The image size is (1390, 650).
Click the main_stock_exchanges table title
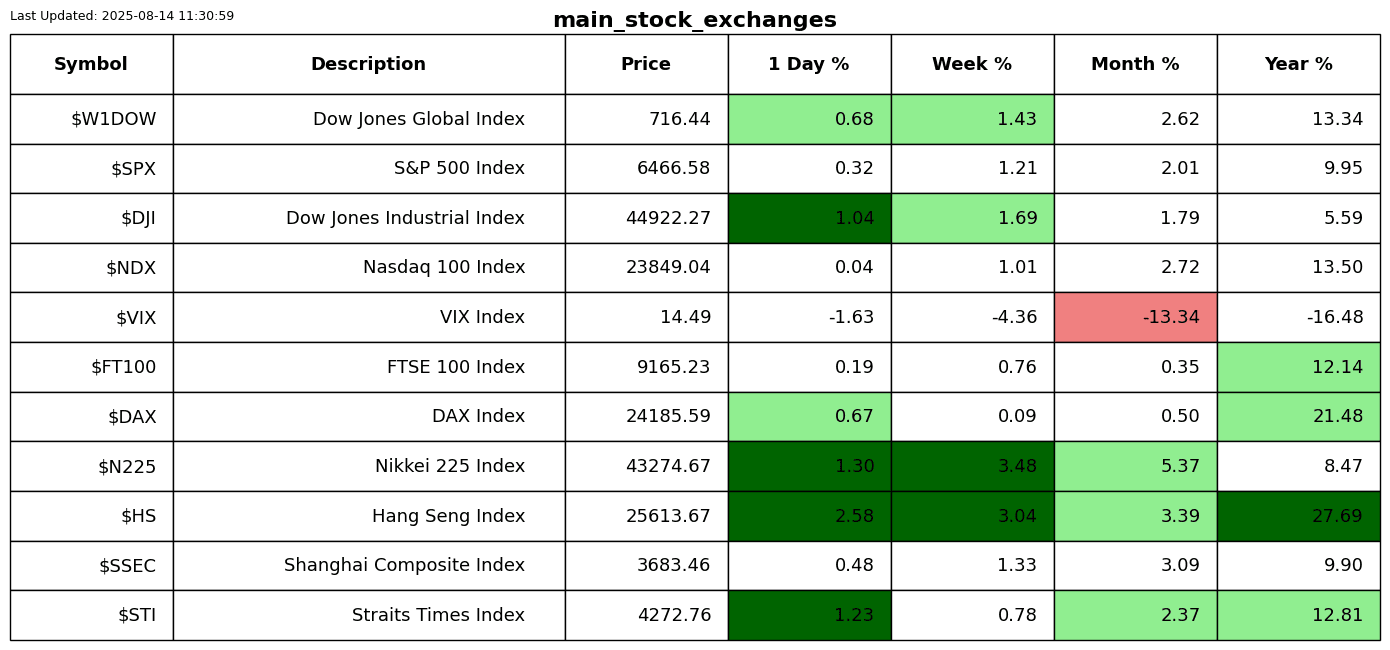(x=694, y=21)
